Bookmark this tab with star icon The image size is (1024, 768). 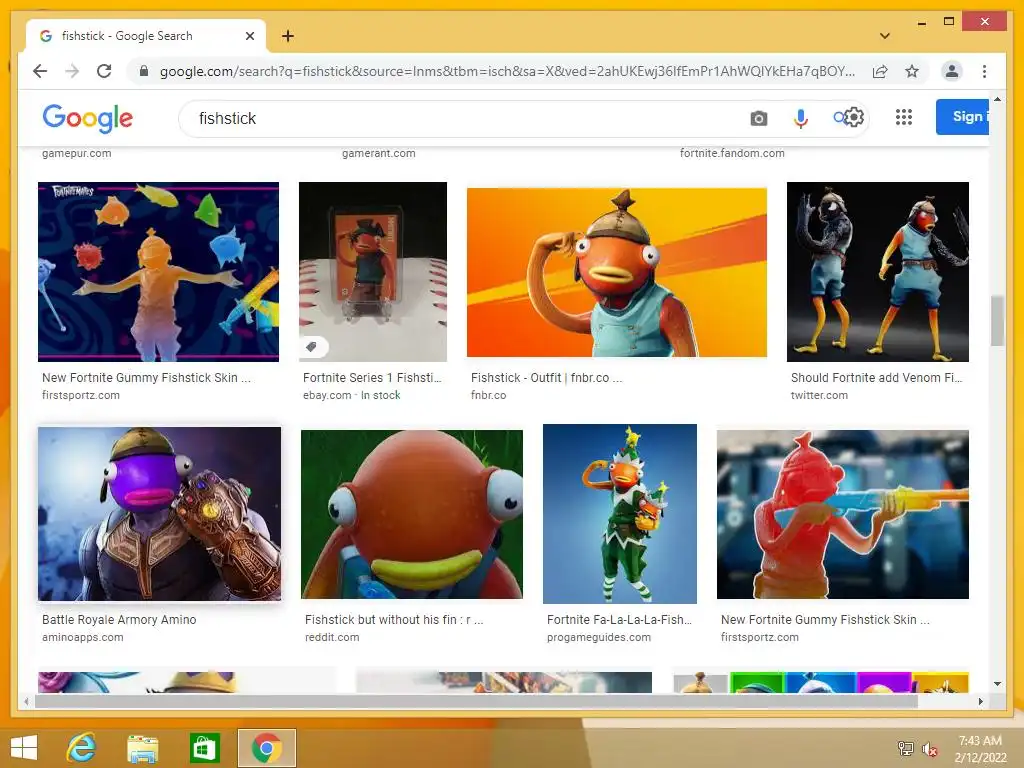coord(912,71)
